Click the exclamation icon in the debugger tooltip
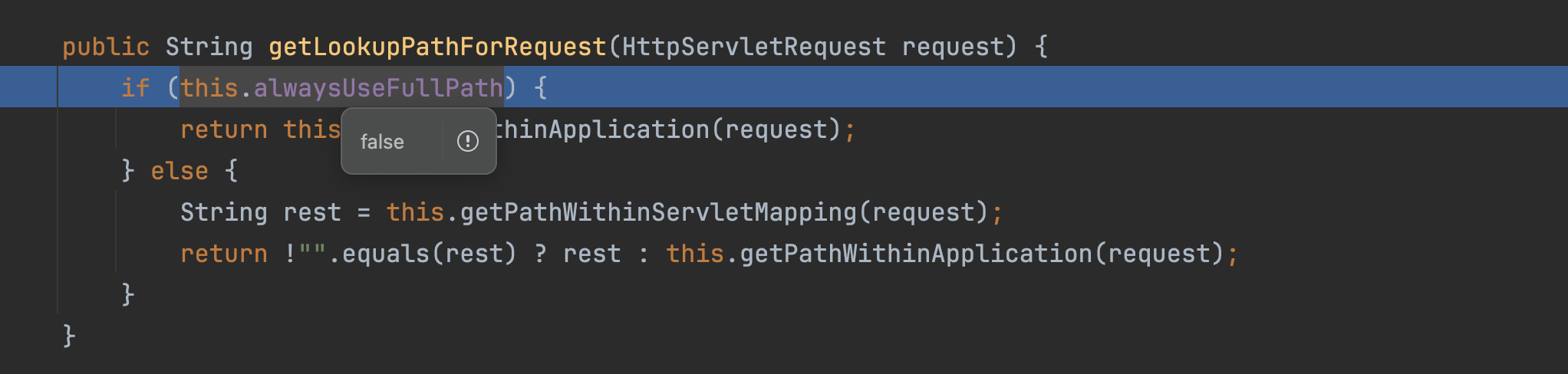 (x=467, y=141)
